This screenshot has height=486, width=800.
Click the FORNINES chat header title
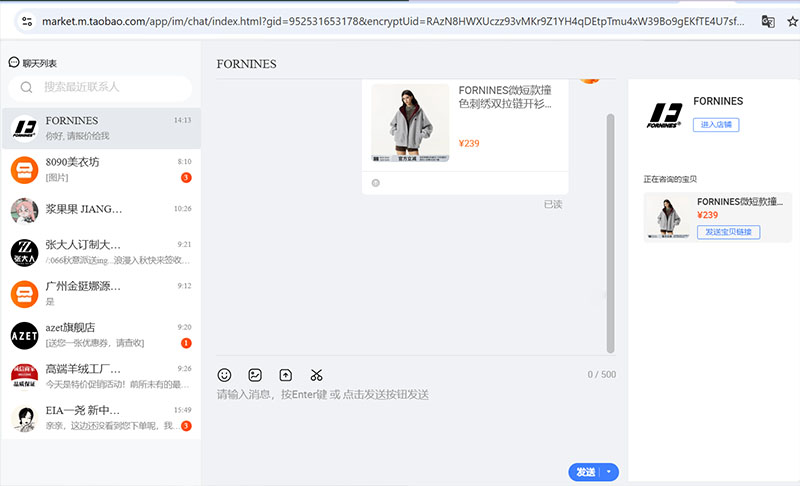[x=246, y=64]
